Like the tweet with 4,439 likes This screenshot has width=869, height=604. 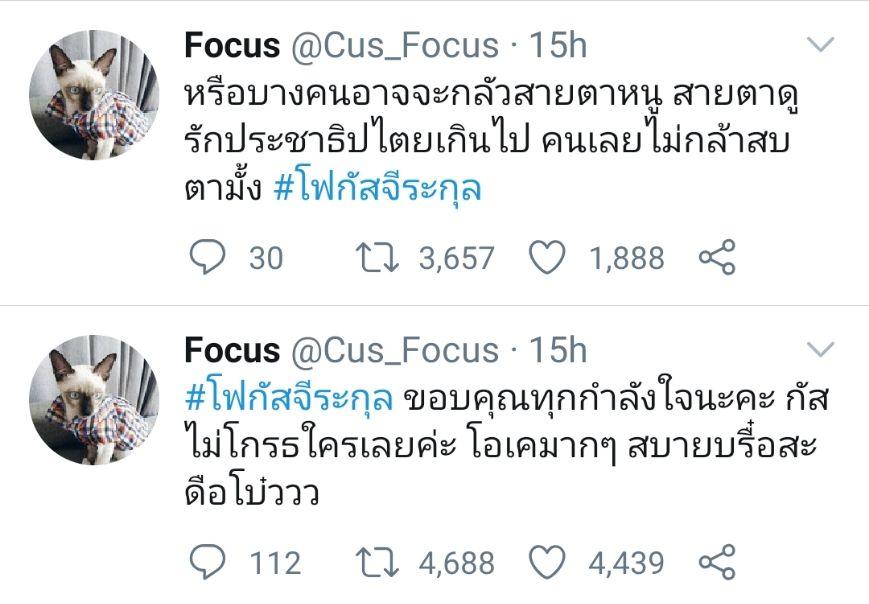click(x=546, y=562)
